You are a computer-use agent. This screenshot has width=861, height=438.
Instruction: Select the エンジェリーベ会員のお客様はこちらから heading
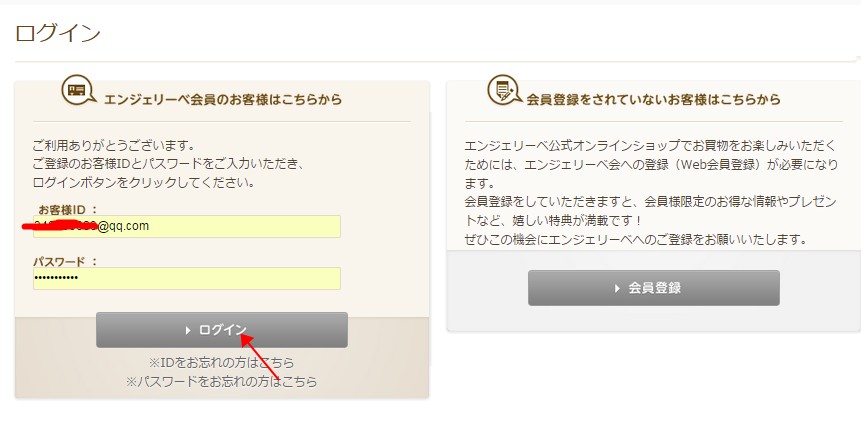(x=222, y=99)
